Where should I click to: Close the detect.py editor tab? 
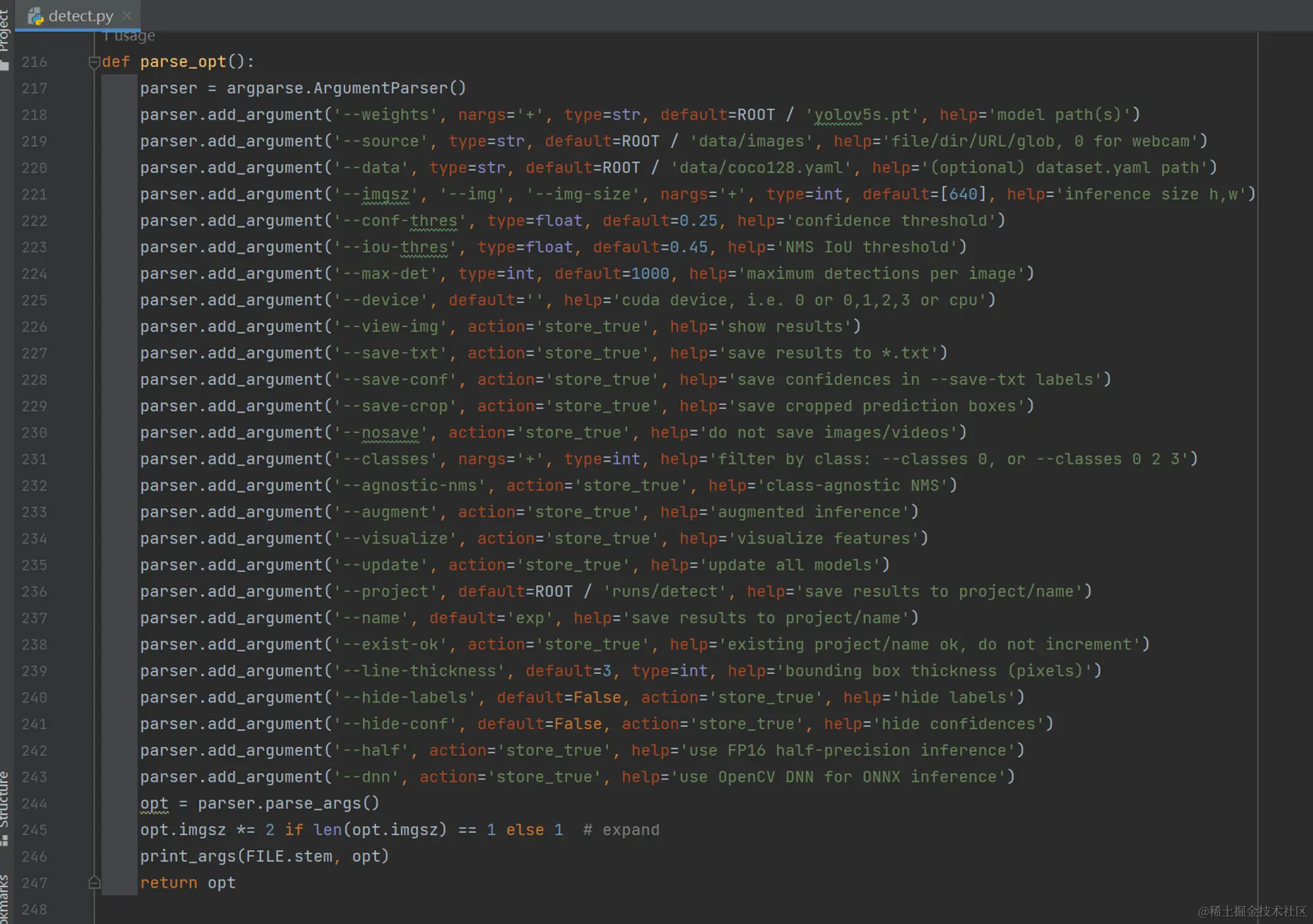coord(127,15)
